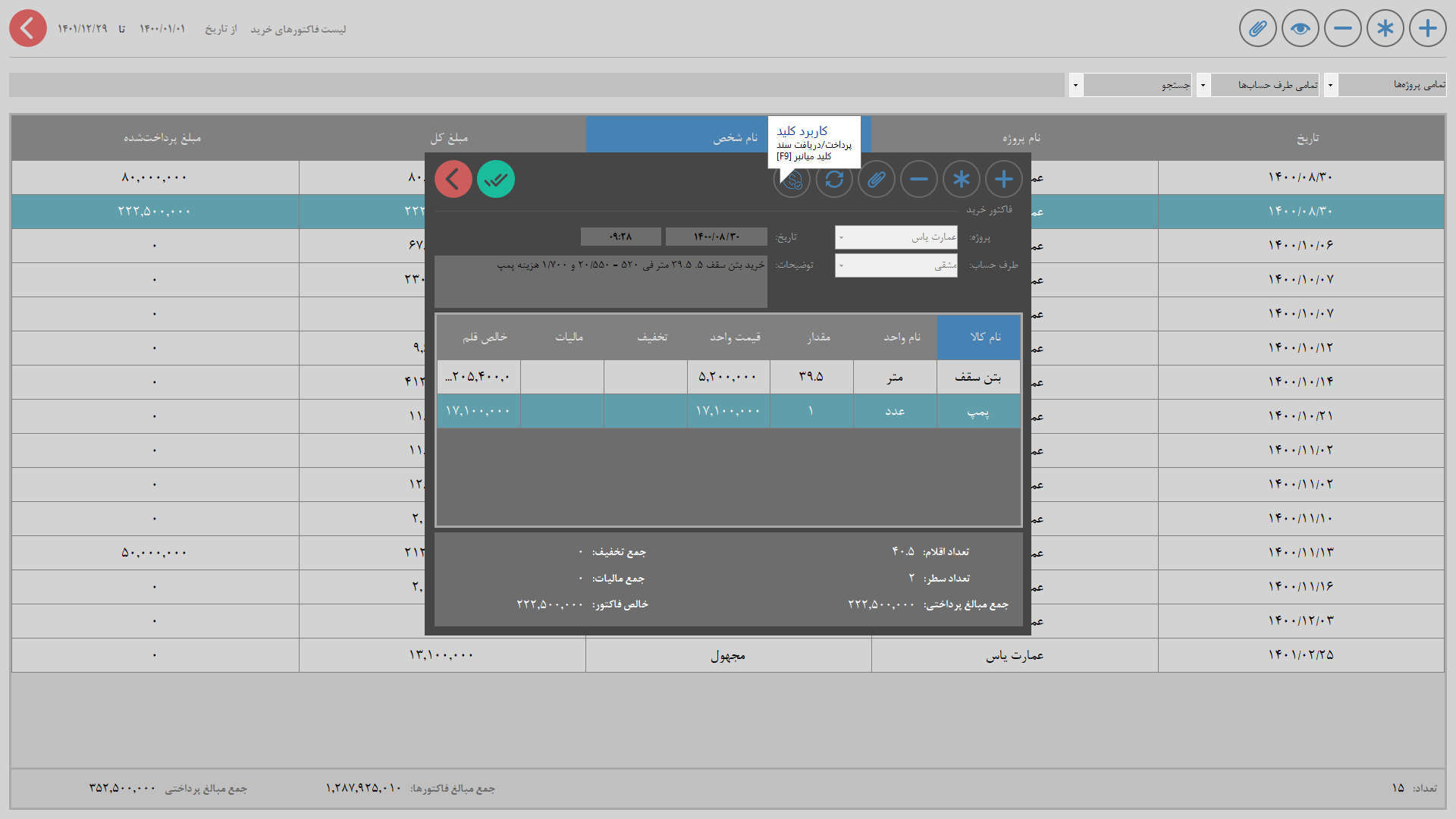Click the main red back arrow top-left

[x=28, y=29]
